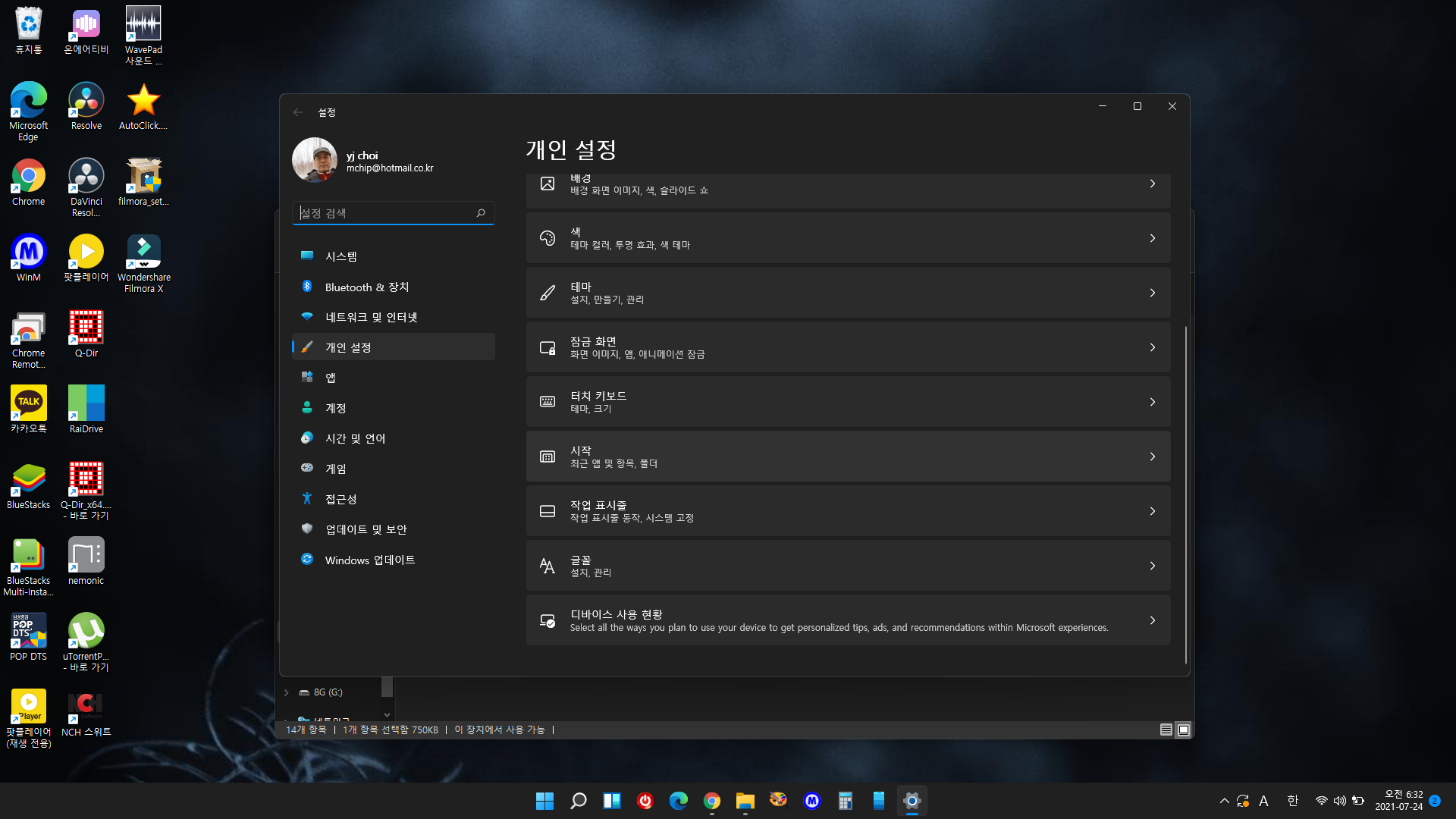Toggle the 한 Korean input mode indicator
This screenshot has width=1456, height=819.
(1292, 801)
